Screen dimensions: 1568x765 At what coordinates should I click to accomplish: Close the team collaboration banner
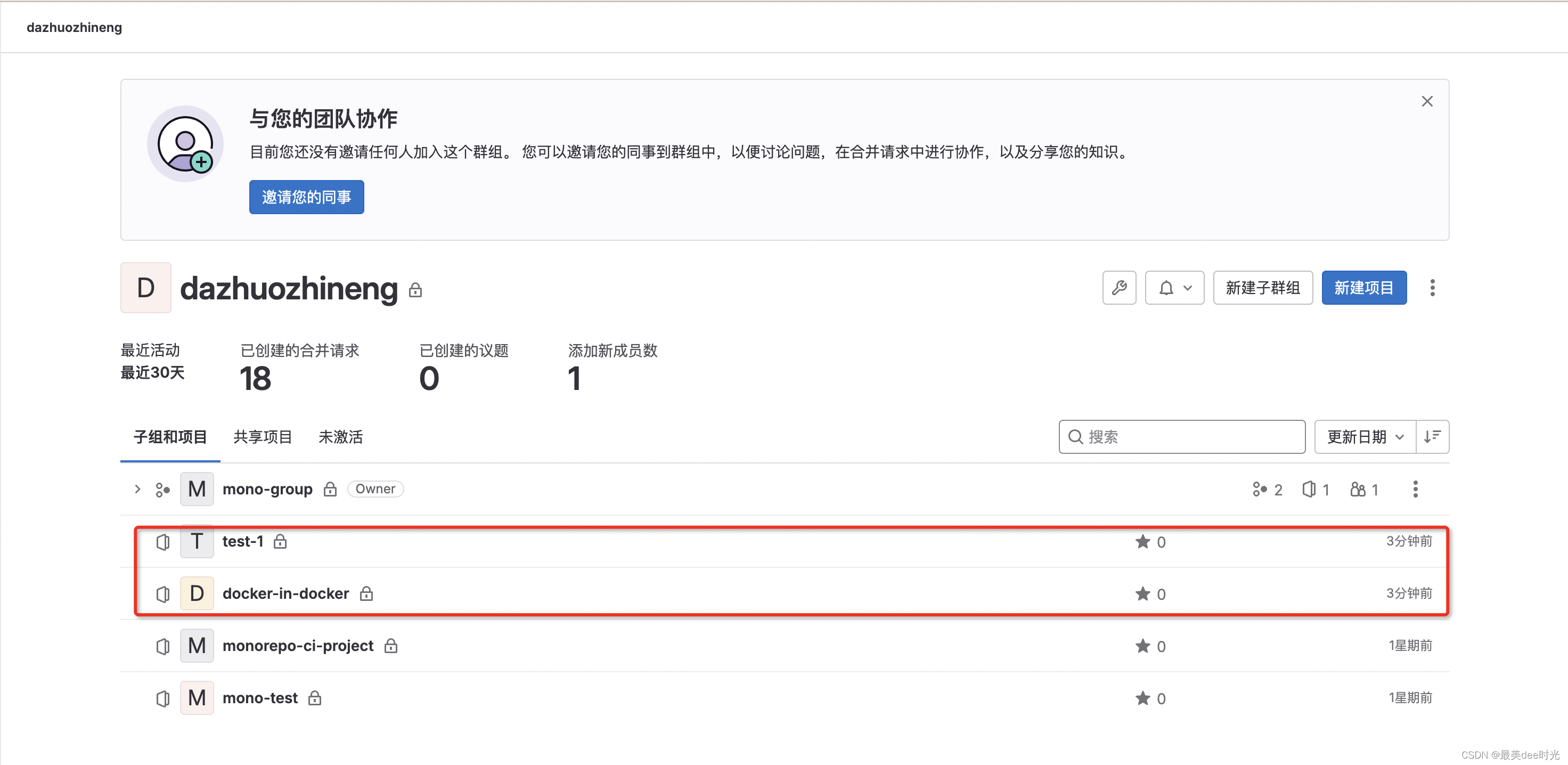pos(1427,101)
